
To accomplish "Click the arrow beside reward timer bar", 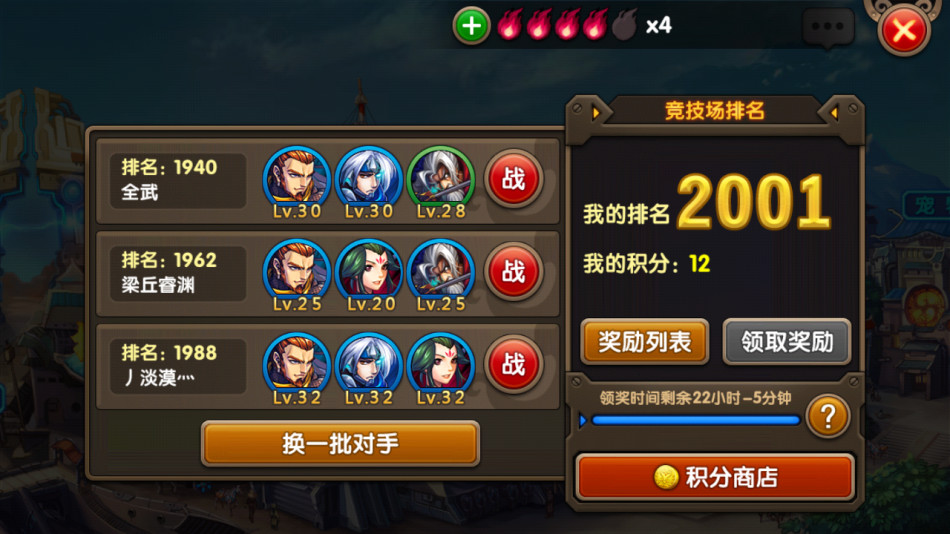I will 583,420.
